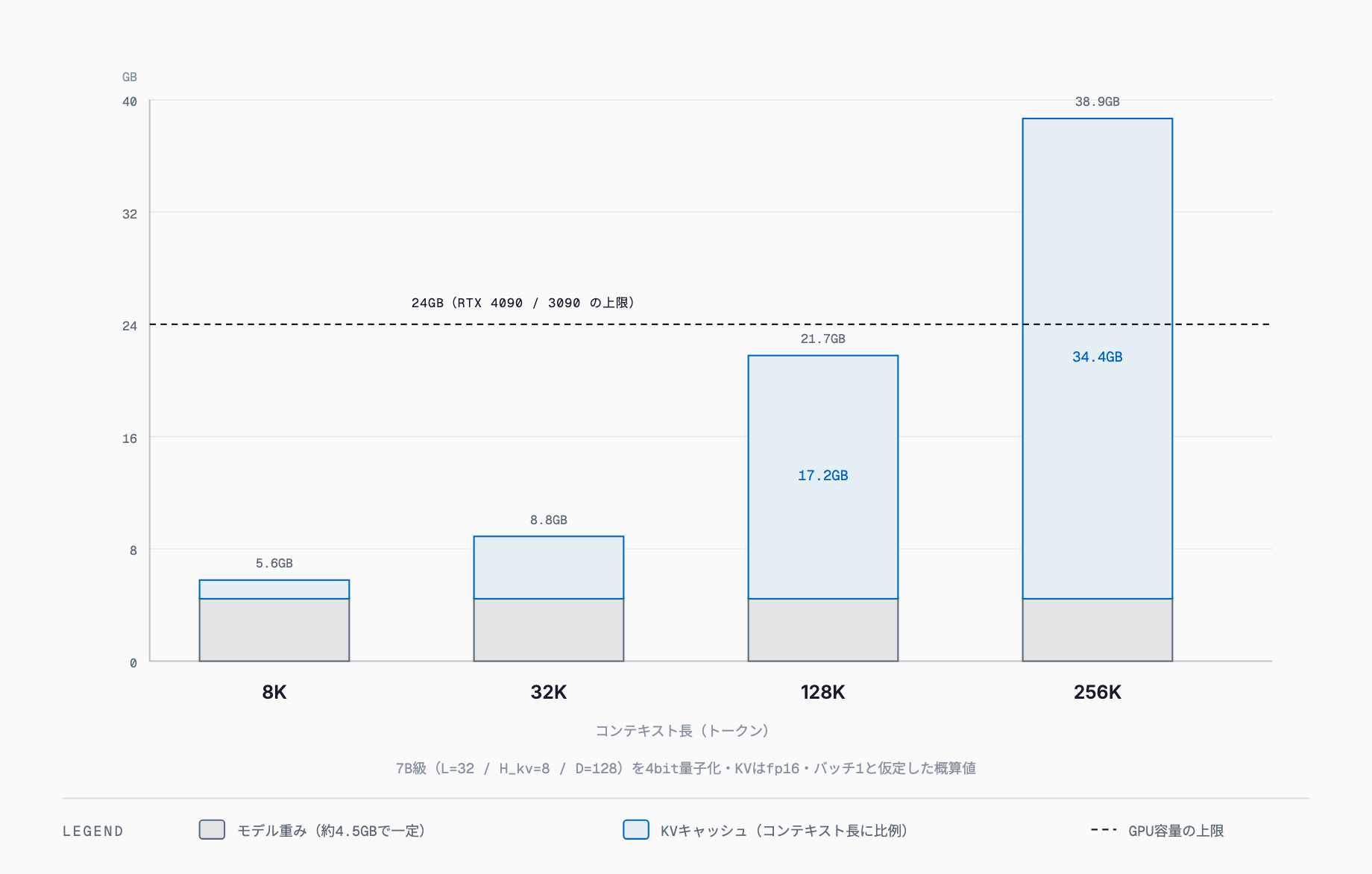
Task: Click the dashed GPU limit legend icon
Action: click(x=1104, y=830)
